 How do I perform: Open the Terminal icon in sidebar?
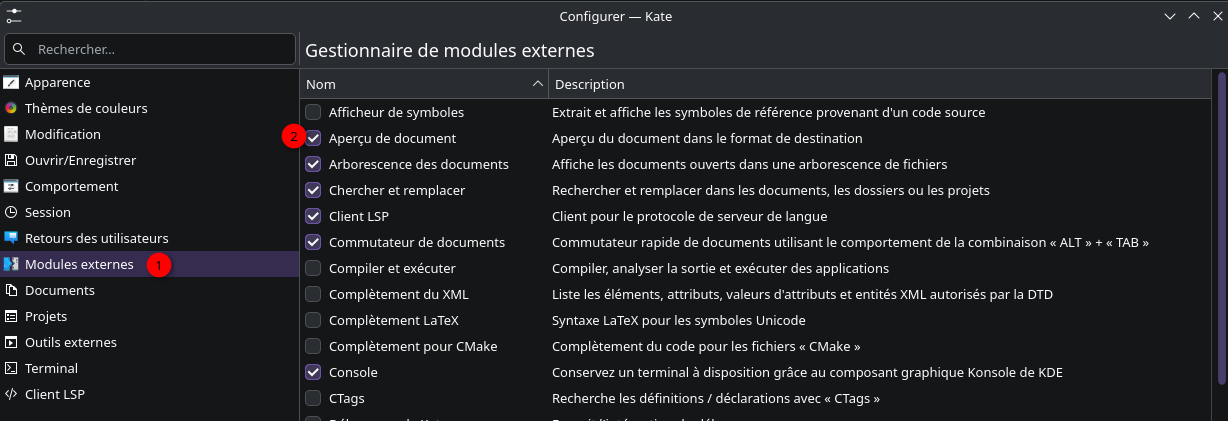point(11,369)
